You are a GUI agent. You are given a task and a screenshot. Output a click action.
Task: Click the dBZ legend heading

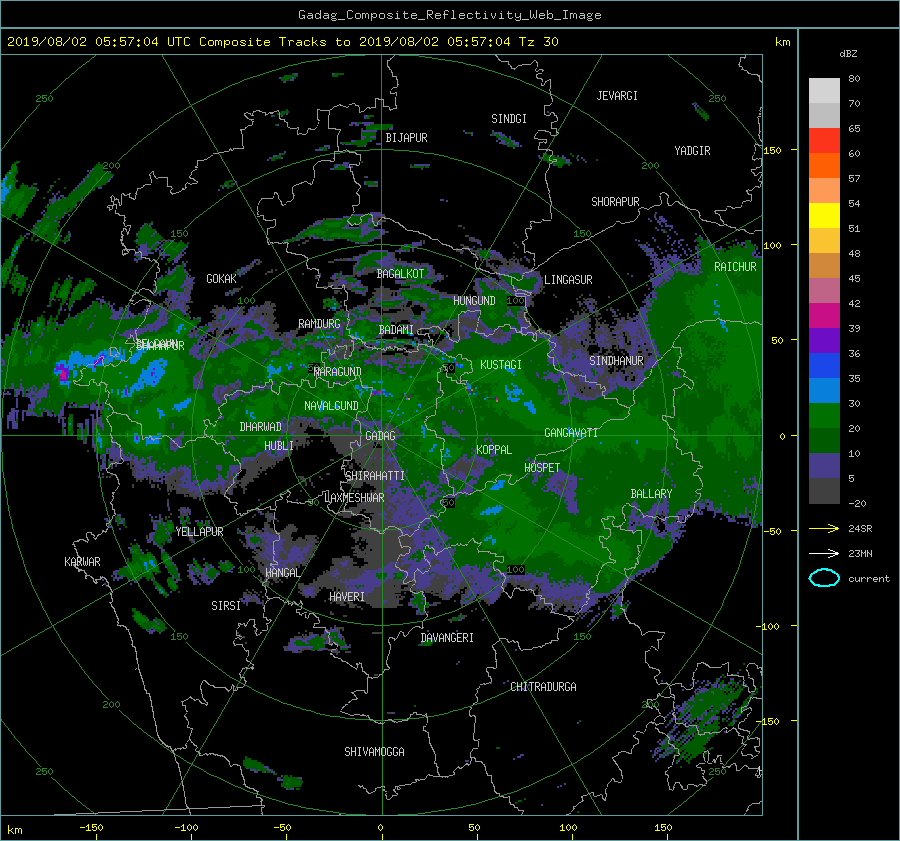pos(848,54)
